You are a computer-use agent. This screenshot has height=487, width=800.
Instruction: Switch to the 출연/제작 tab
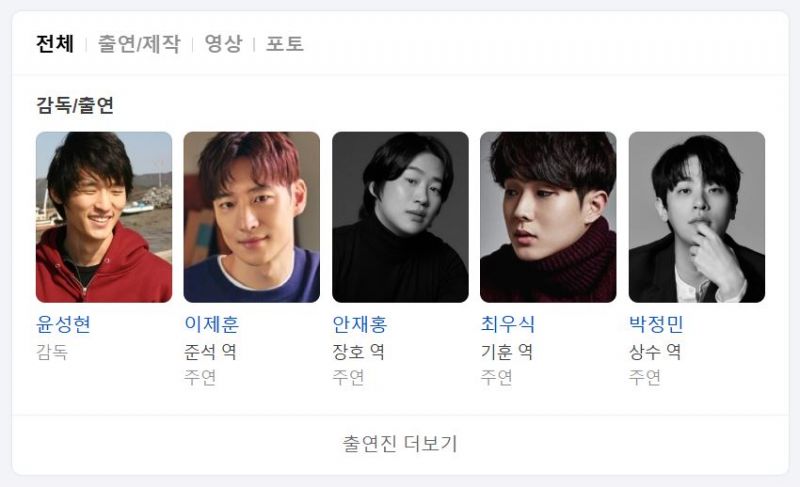pyautogui.click(x=139, y=44)
